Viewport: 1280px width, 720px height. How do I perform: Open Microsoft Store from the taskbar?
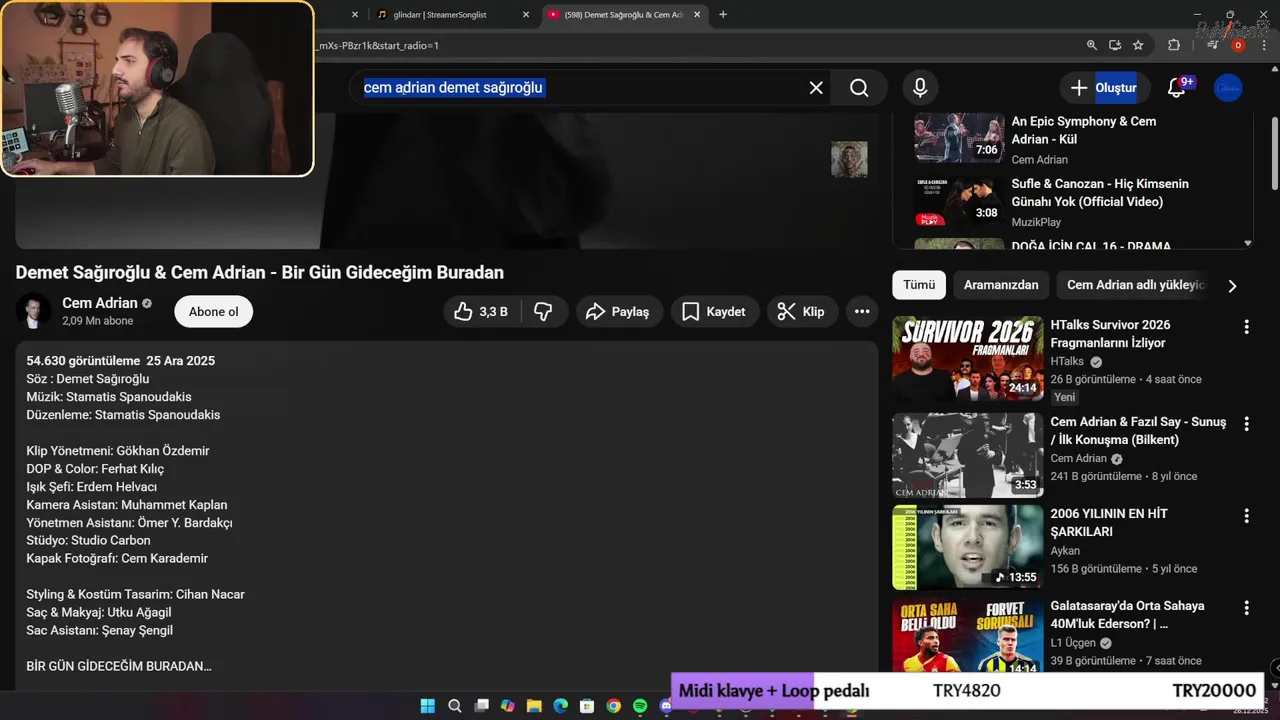click(x=587, y=706)
